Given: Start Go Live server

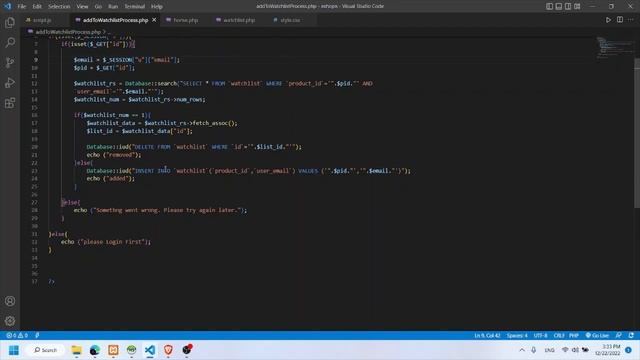Looking at the screenshot, I should coord(597,335).
